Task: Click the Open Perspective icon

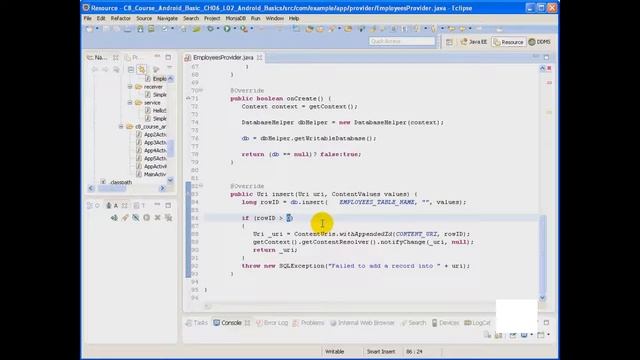Action: point(449,42)
